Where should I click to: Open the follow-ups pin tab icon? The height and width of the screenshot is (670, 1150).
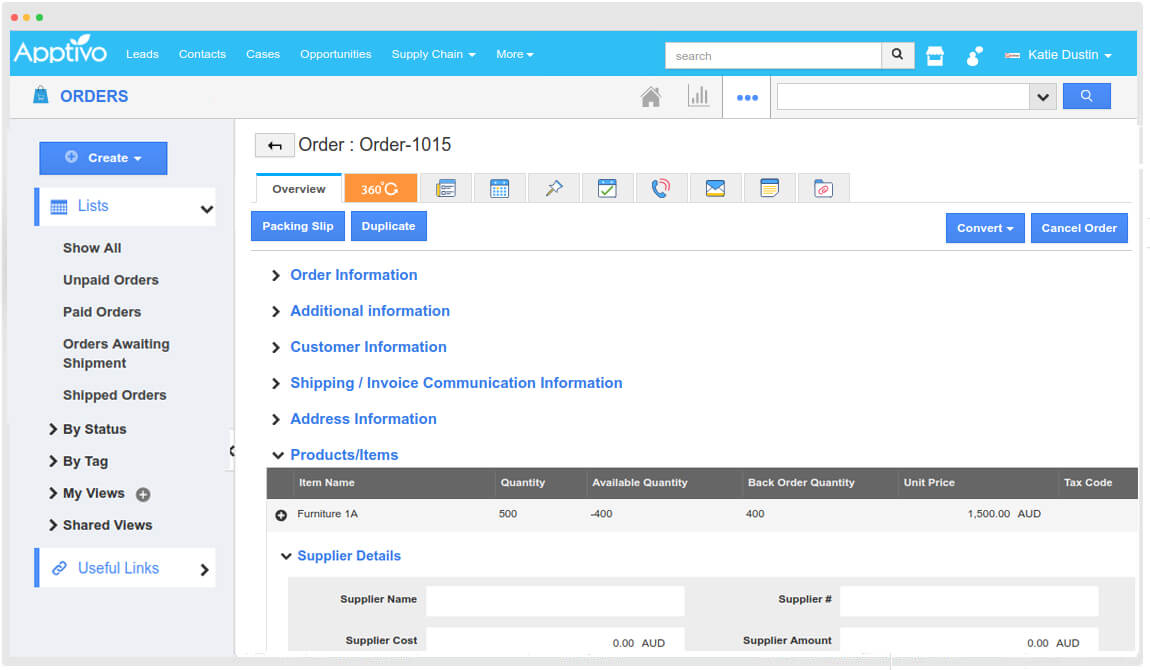553,188
